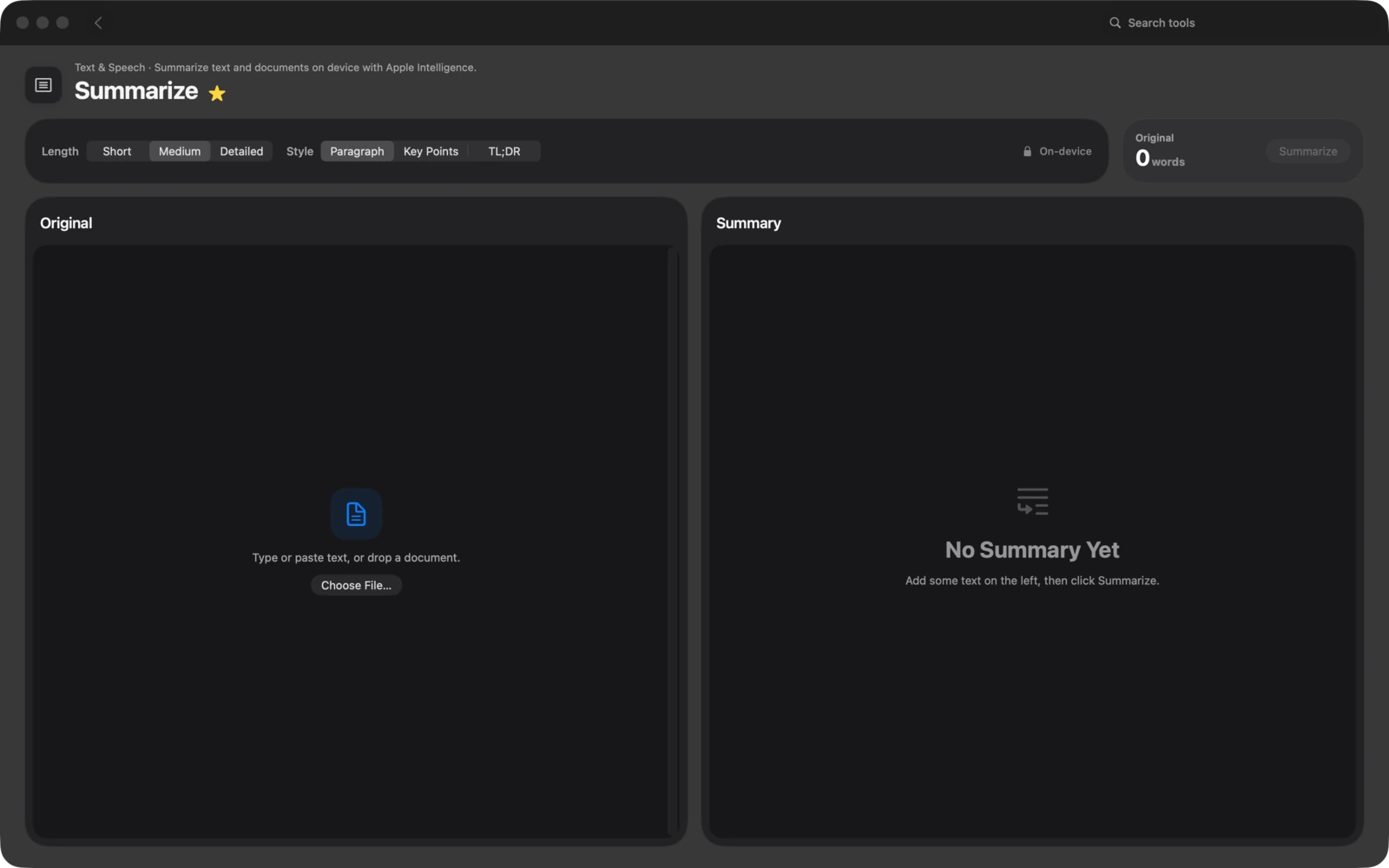Click the On-device lock icon
The height and width of the screenshot is (868, 1389).
1027,151
